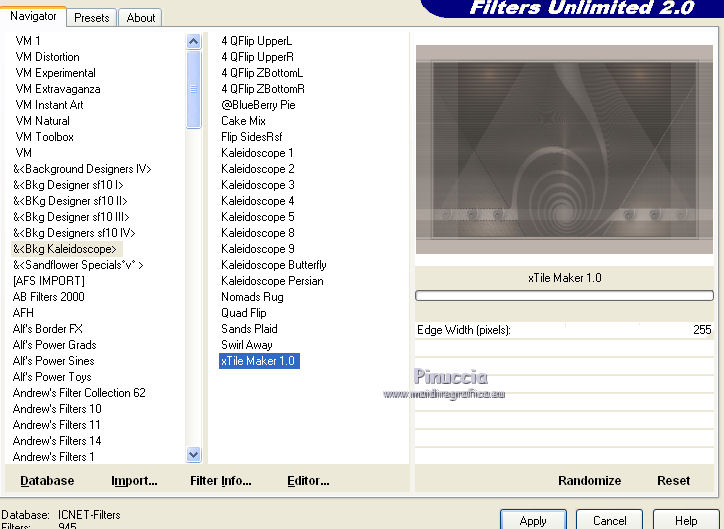Screen dimensions: 724x529
Task: Select Andrew's Filters 11 category
Action: pyautogui.click(x=56, y=425)
